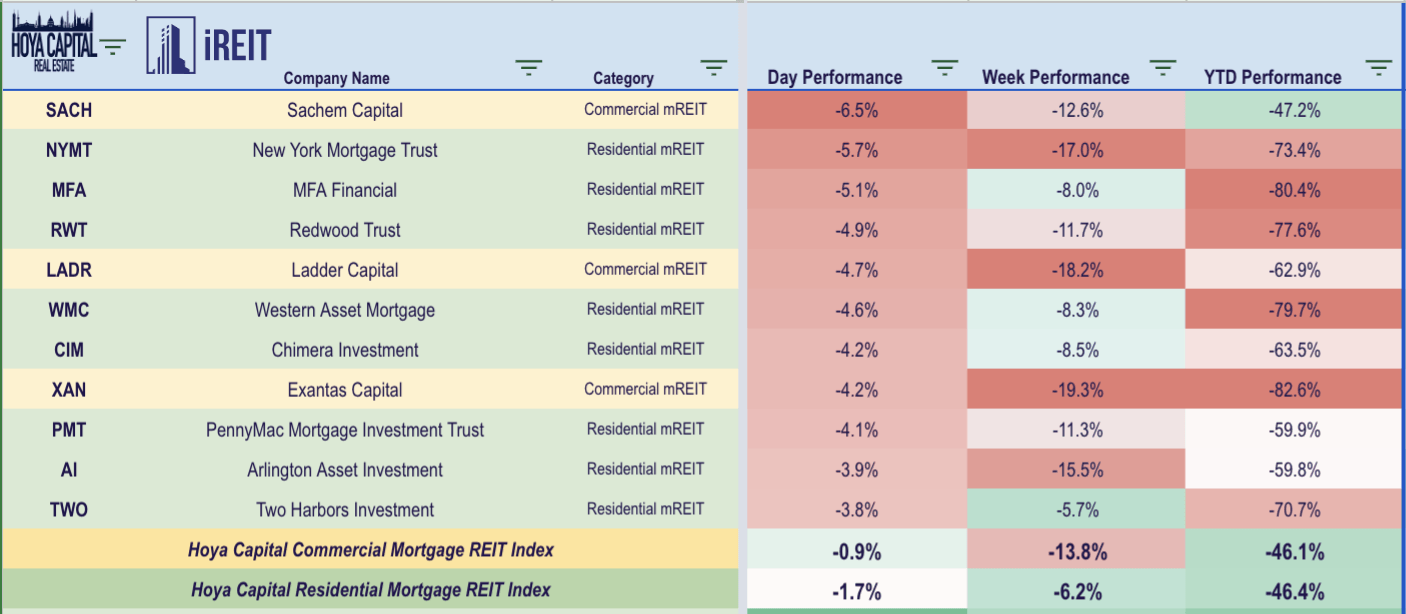Open the Day Performance filter icon
1406x614 pixels.
944,67
